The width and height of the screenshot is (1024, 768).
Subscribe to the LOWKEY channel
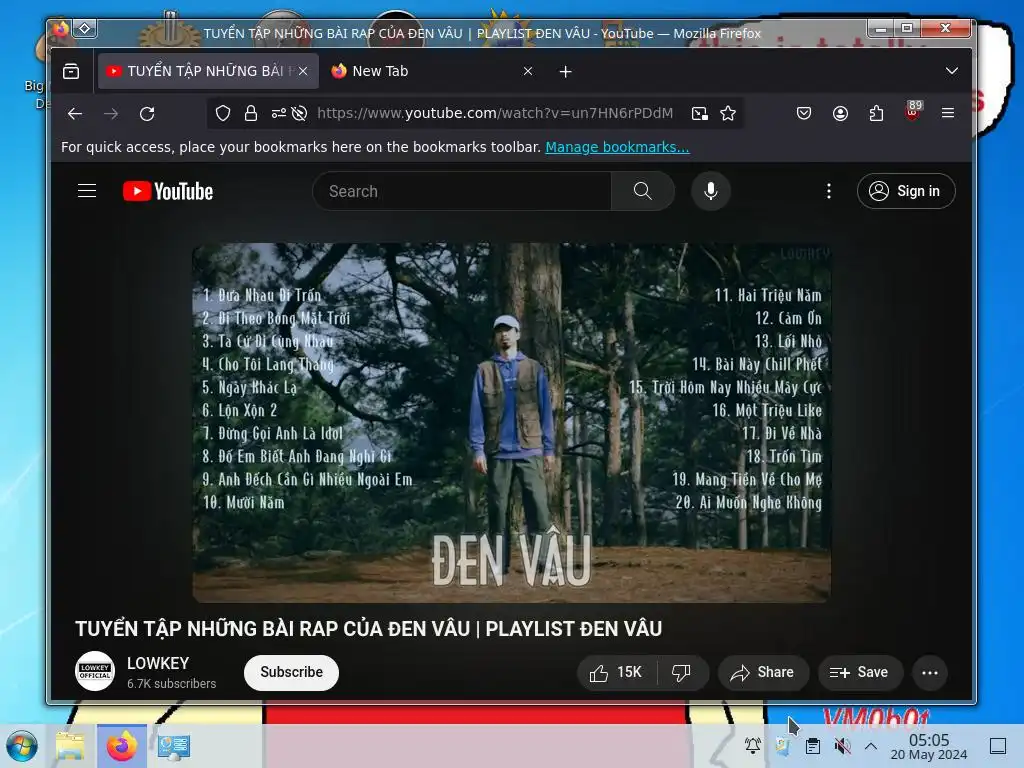tap(291, 673)
